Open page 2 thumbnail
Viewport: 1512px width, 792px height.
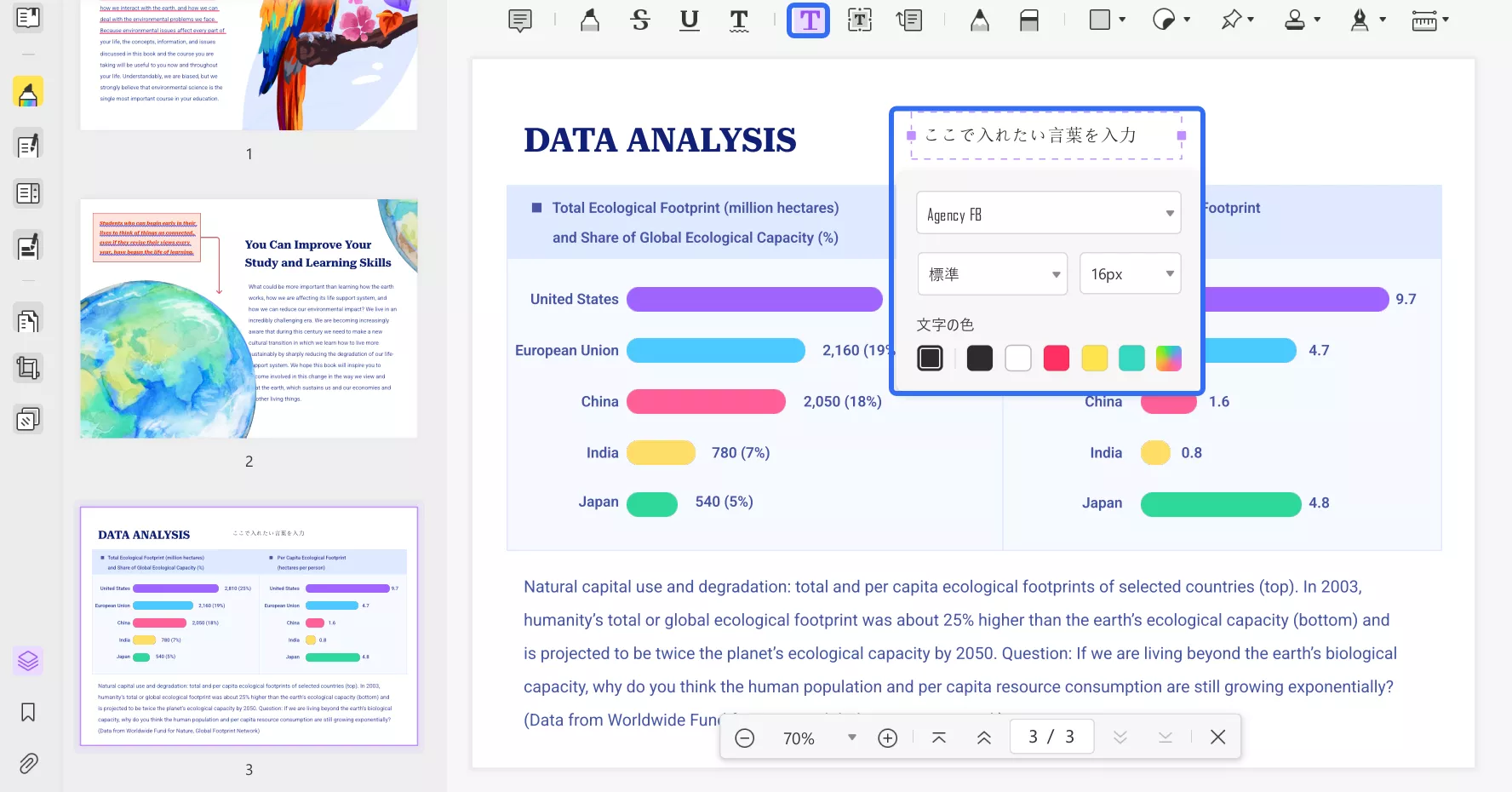pos(249,319)
